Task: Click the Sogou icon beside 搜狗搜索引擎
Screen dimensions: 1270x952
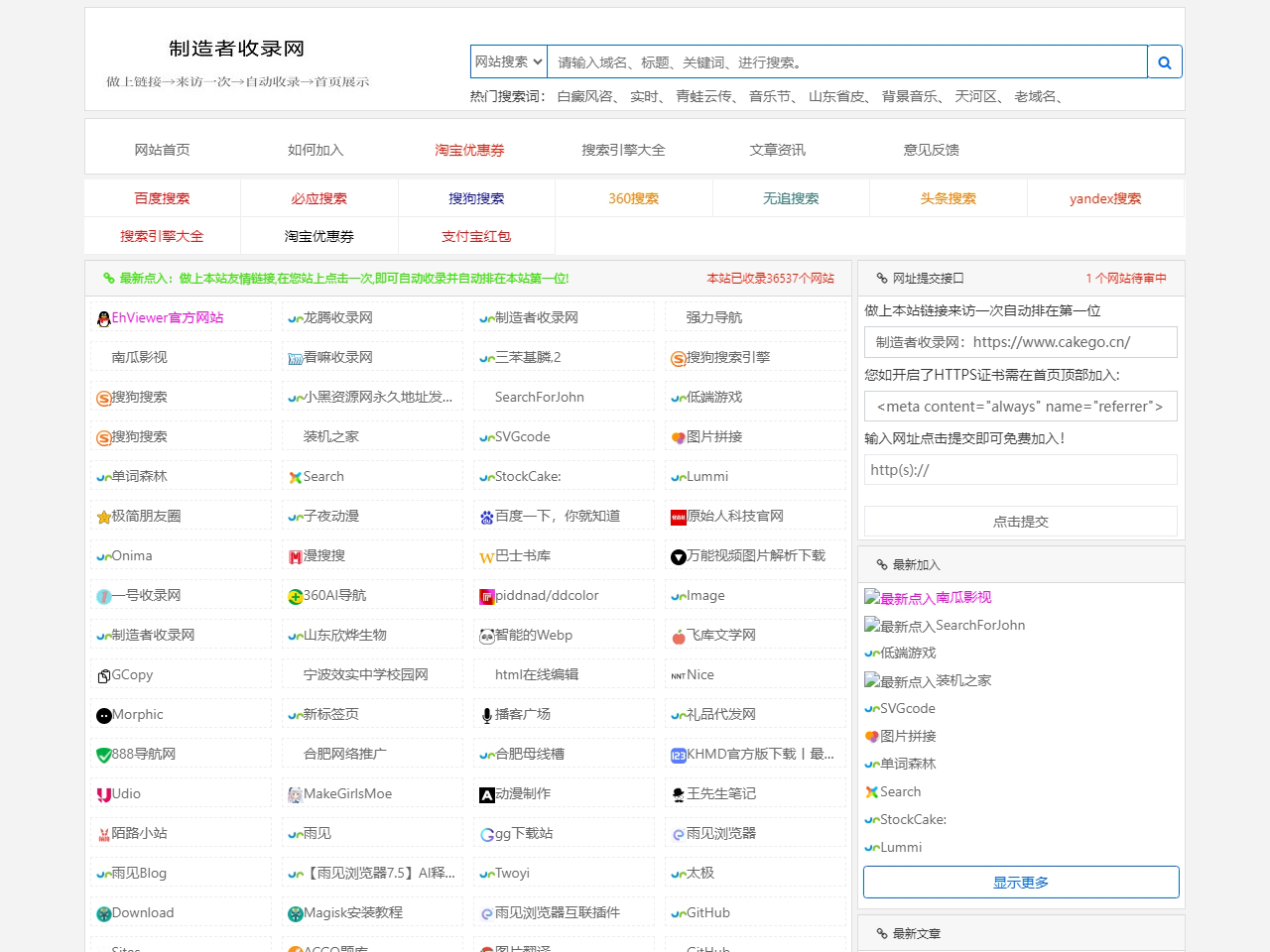Action: click(678, 358)
